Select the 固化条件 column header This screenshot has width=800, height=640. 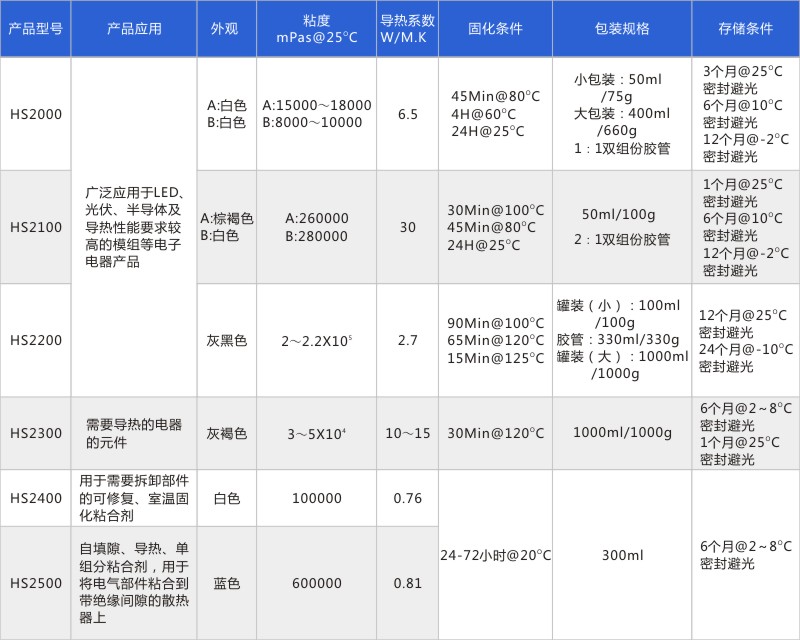495,29
